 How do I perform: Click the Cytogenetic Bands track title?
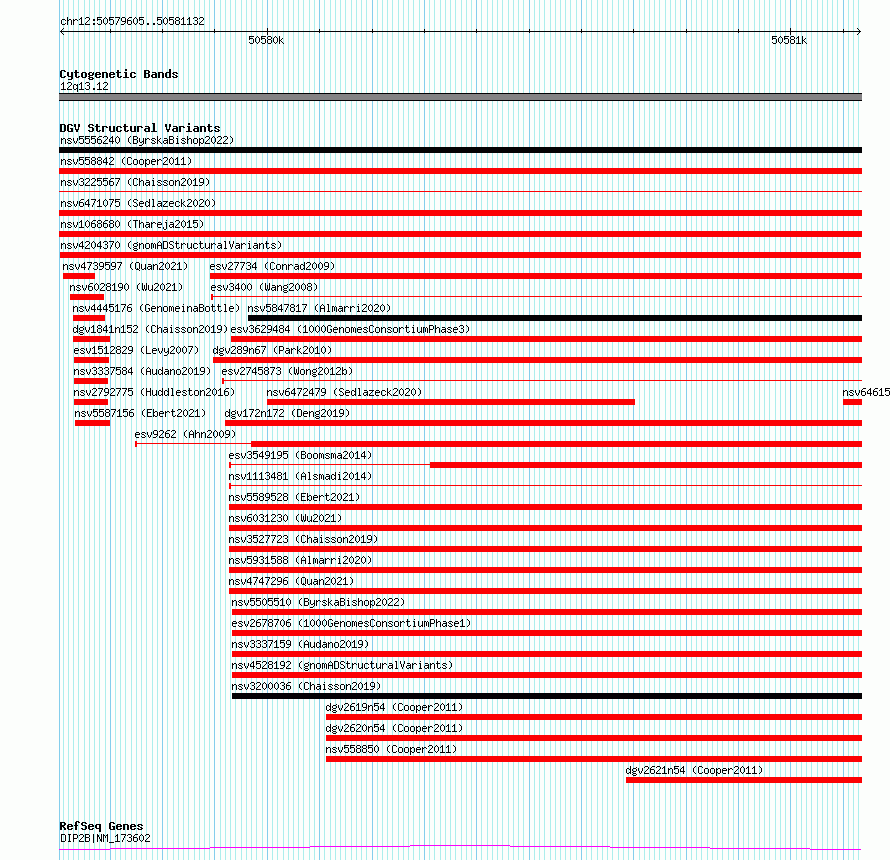(119, 74)
